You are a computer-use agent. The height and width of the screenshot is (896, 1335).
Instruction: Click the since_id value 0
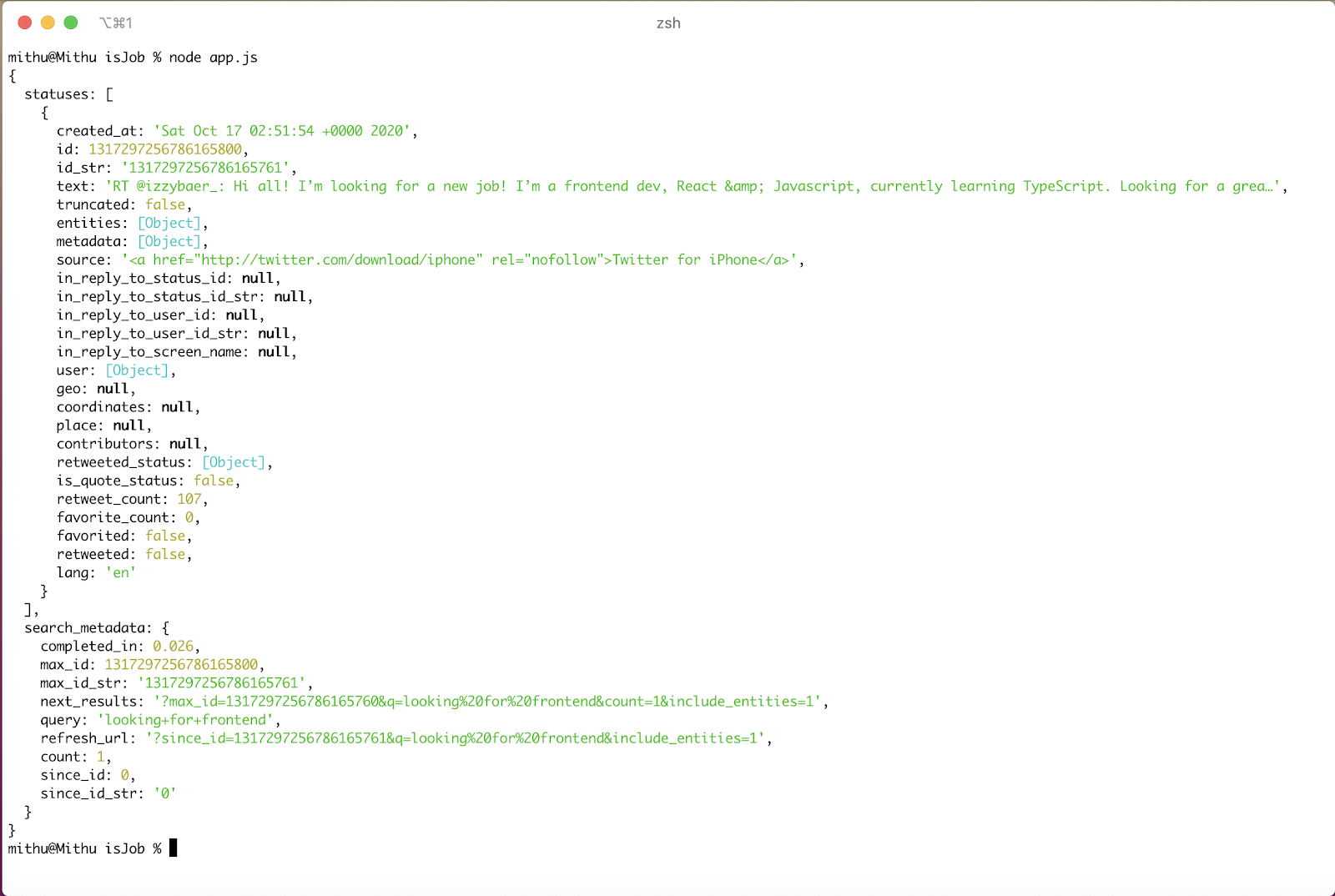[125, 774]
